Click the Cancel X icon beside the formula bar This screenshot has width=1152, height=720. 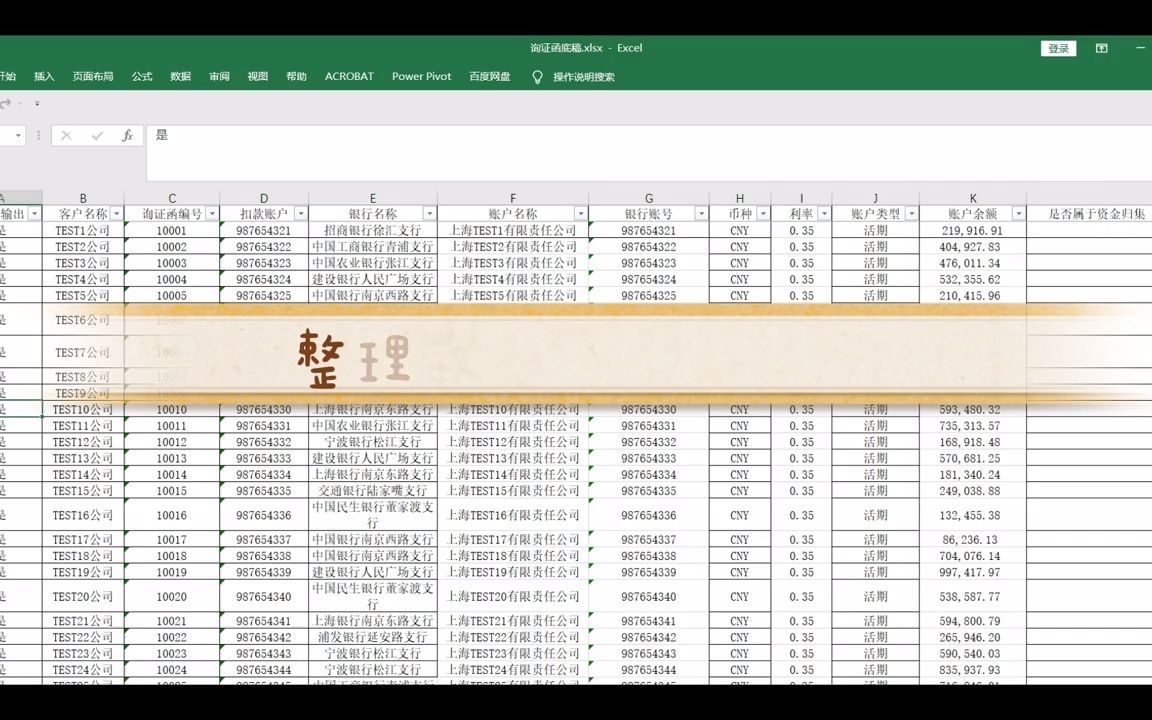(66, 135)
